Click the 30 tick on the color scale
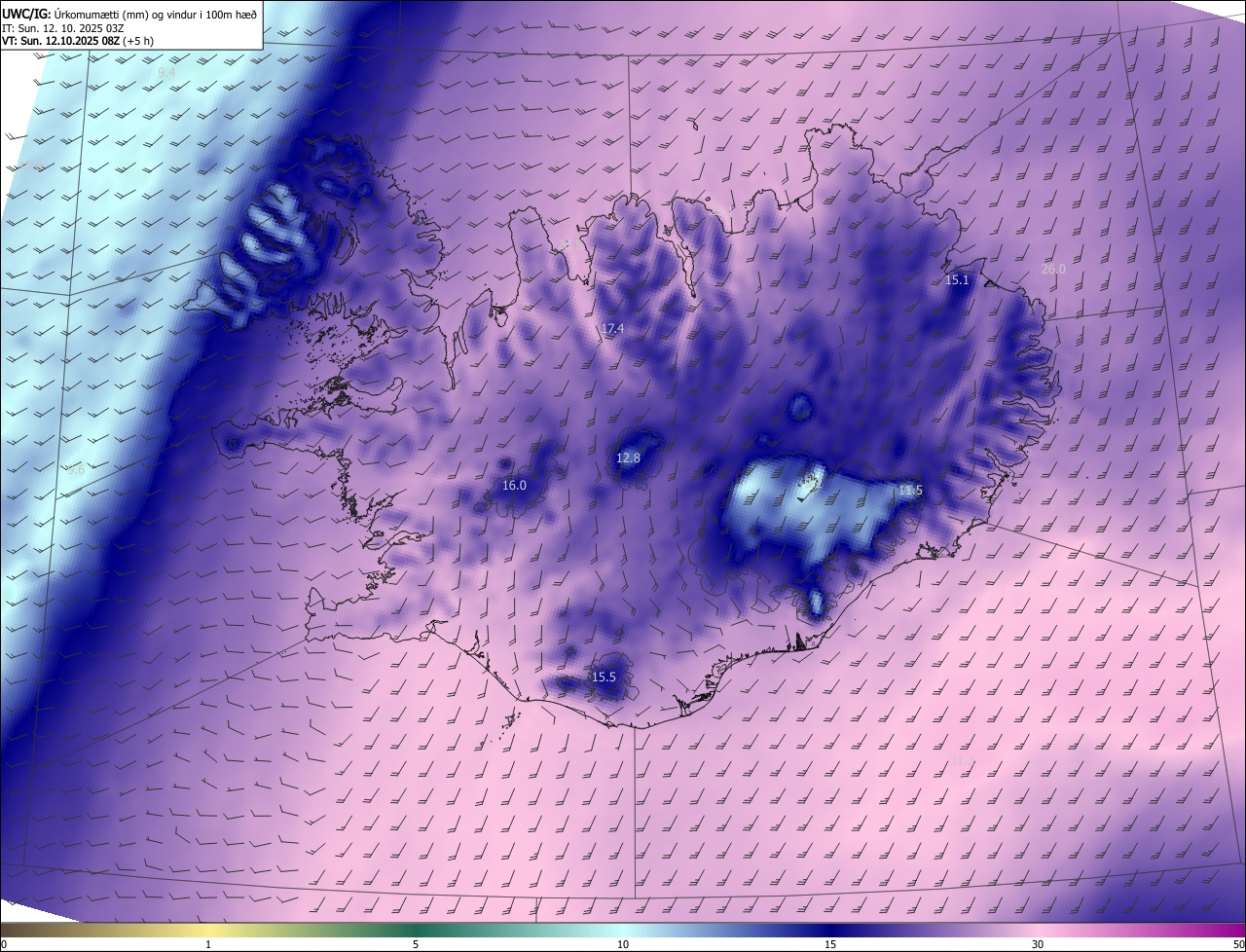 (x=1038, y=945)
